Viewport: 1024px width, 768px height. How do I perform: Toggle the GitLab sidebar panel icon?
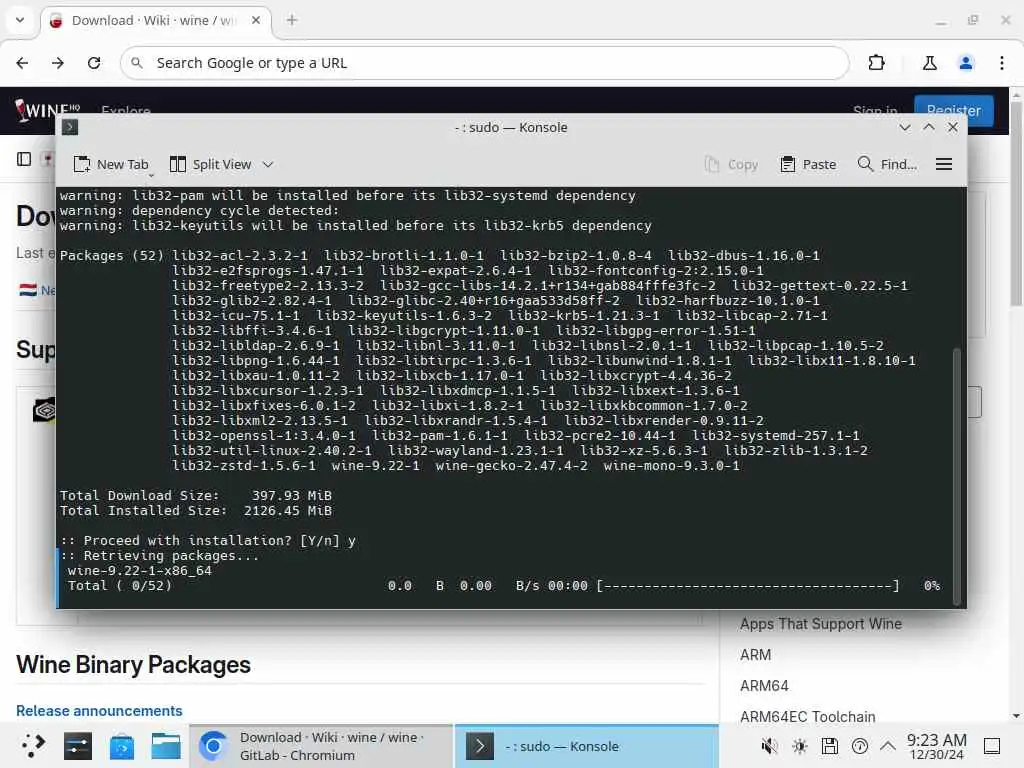coord(24,159)
